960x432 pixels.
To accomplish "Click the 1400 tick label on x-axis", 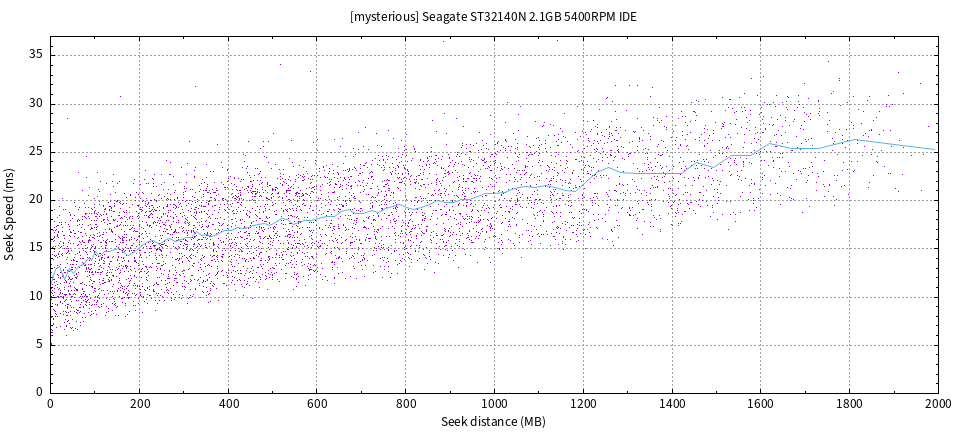I will pos(672,403).
